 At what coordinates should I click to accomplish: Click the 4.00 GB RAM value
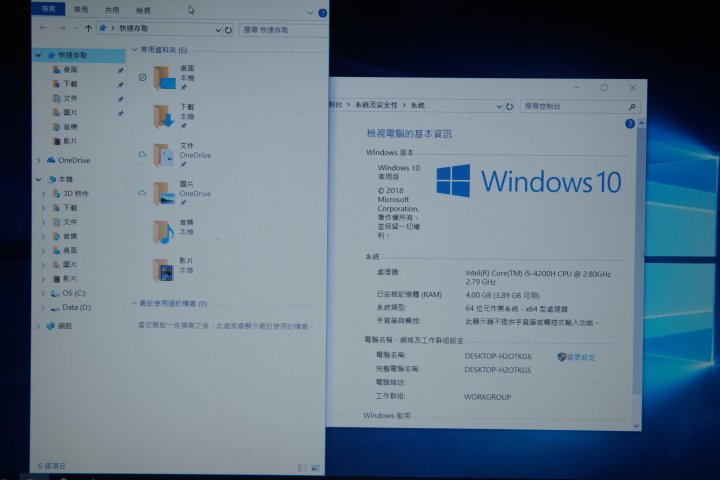tap(502, 295)
